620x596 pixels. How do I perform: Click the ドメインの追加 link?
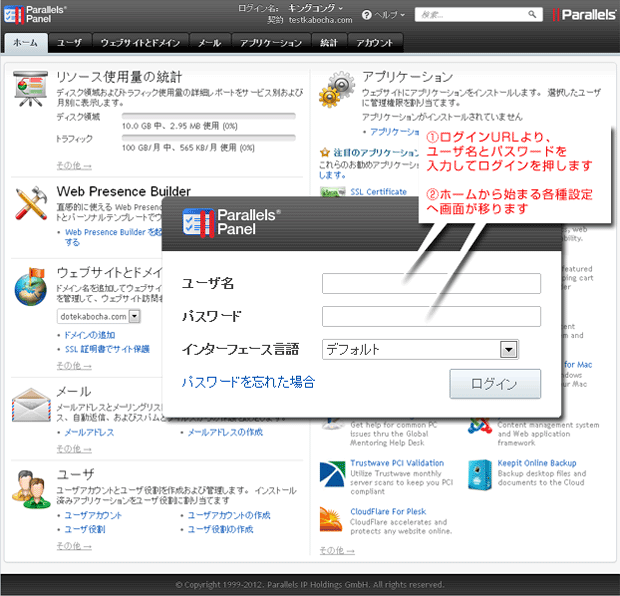point(90,335)
